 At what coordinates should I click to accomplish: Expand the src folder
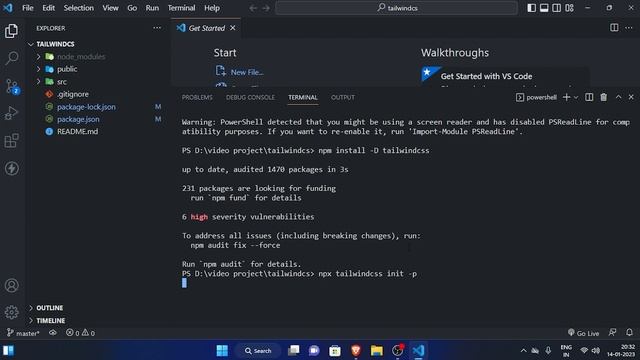(x=62, y=82)
